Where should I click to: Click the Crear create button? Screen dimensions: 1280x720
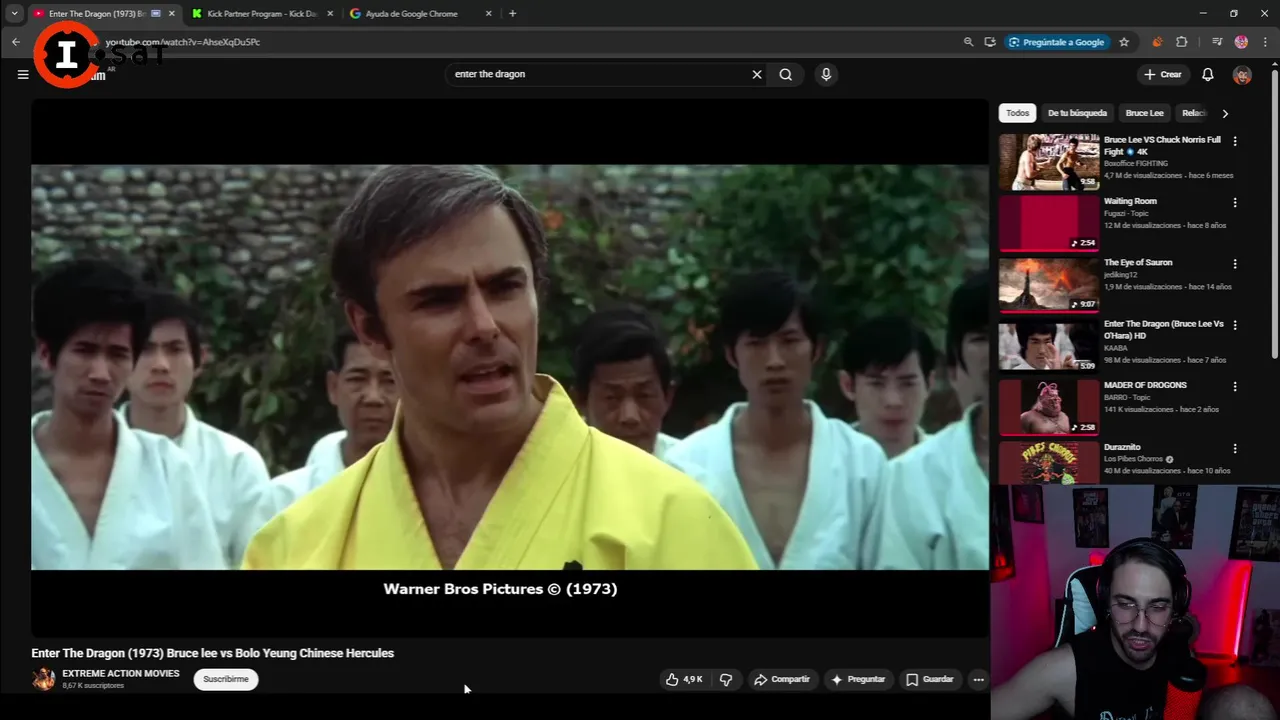pyautogui.click(x=1163, y=74)
